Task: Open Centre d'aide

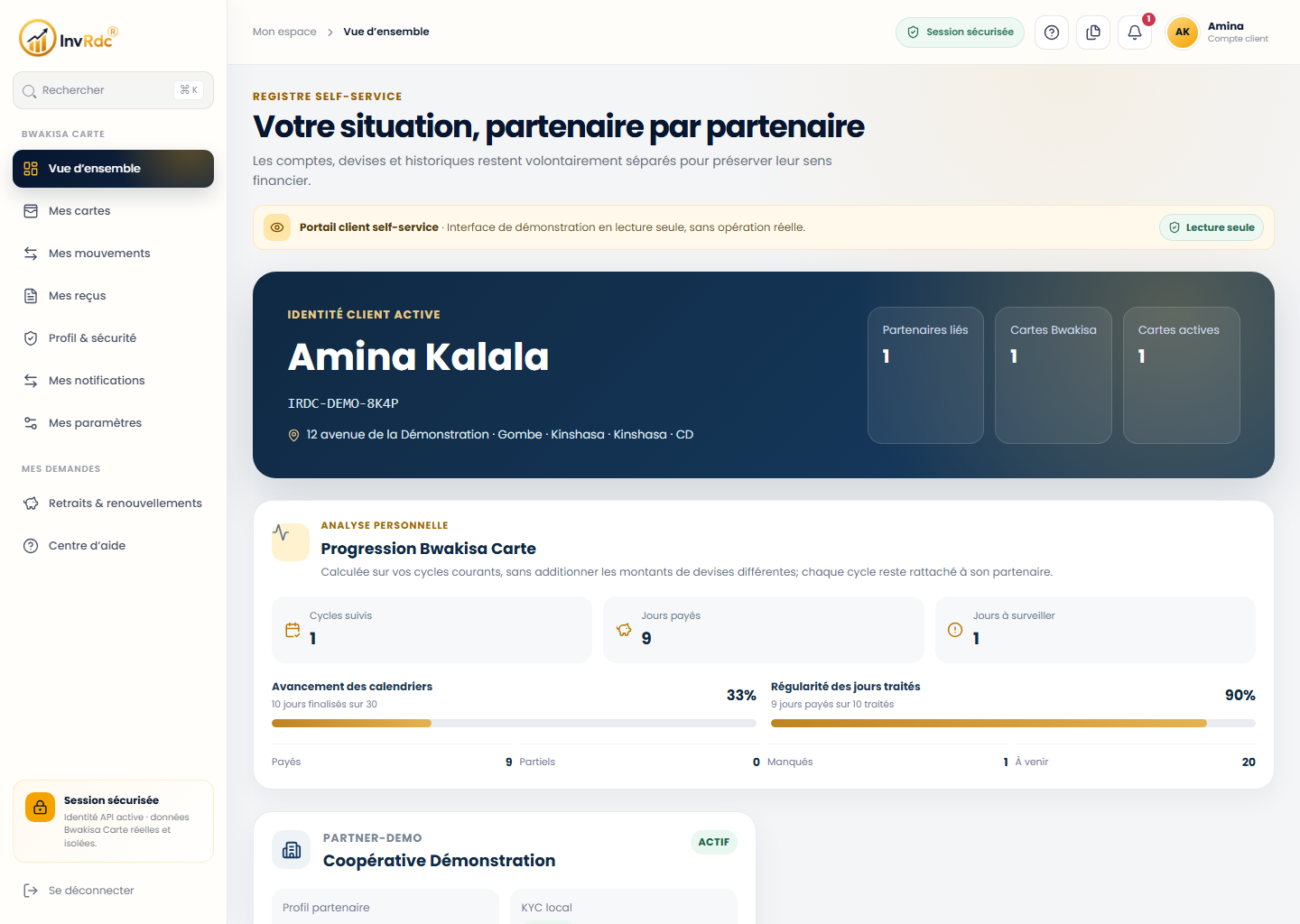Action: [x=113, y=546]
